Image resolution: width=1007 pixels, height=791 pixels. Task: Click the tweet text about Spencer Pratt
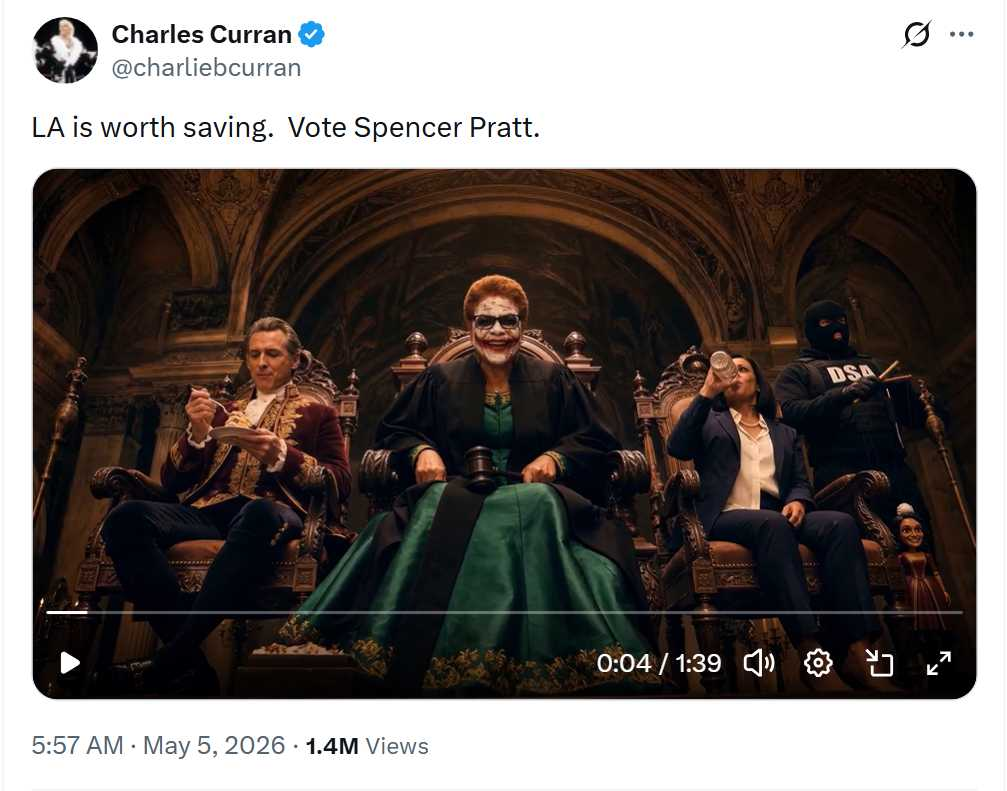(x=286, y=127)
